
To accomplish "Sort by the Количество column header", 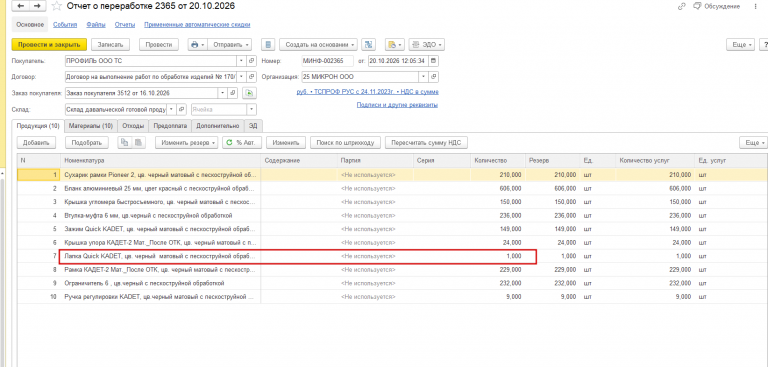I will [x=497, y=160].
